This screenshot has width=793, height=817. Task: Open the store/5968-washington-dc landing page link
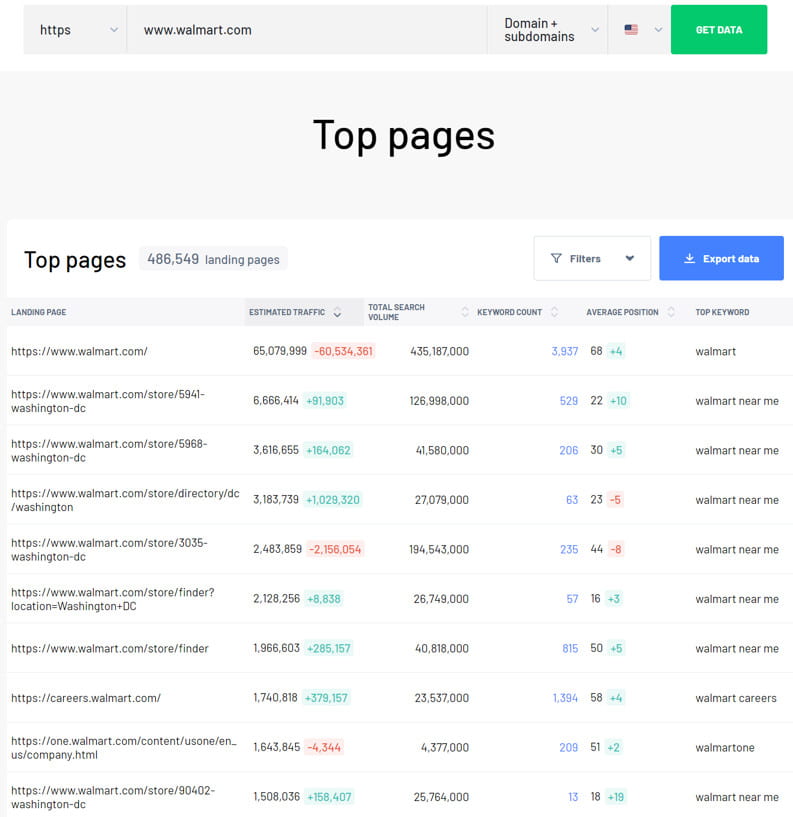(x=109, y=451)
